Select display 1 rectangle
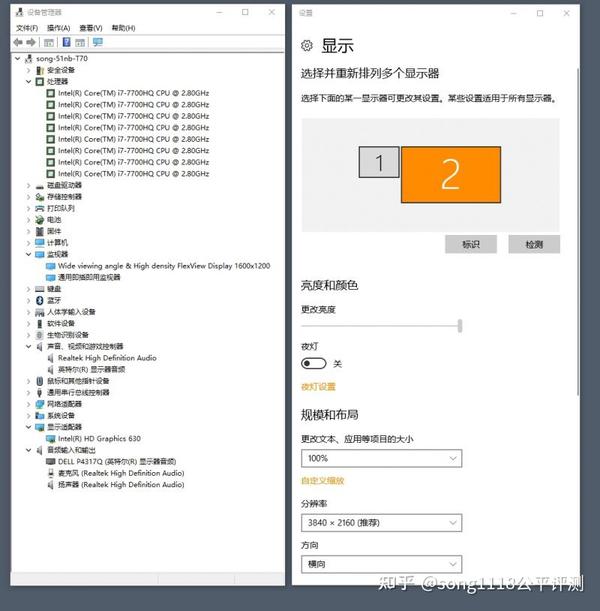 (379, 162)
